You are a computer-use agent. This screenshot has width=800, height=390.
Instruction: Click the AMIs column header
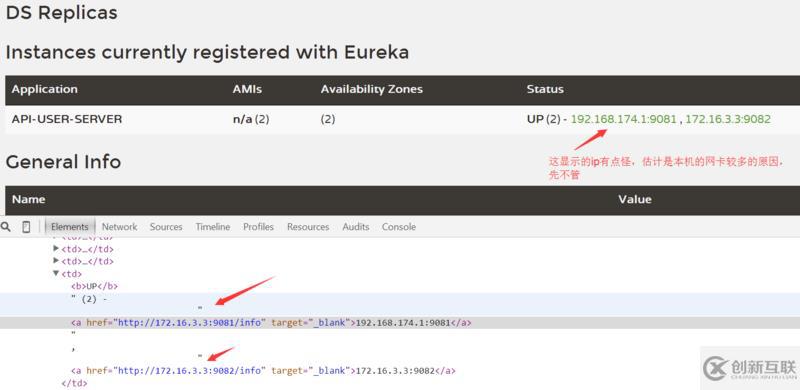point(247,89)
